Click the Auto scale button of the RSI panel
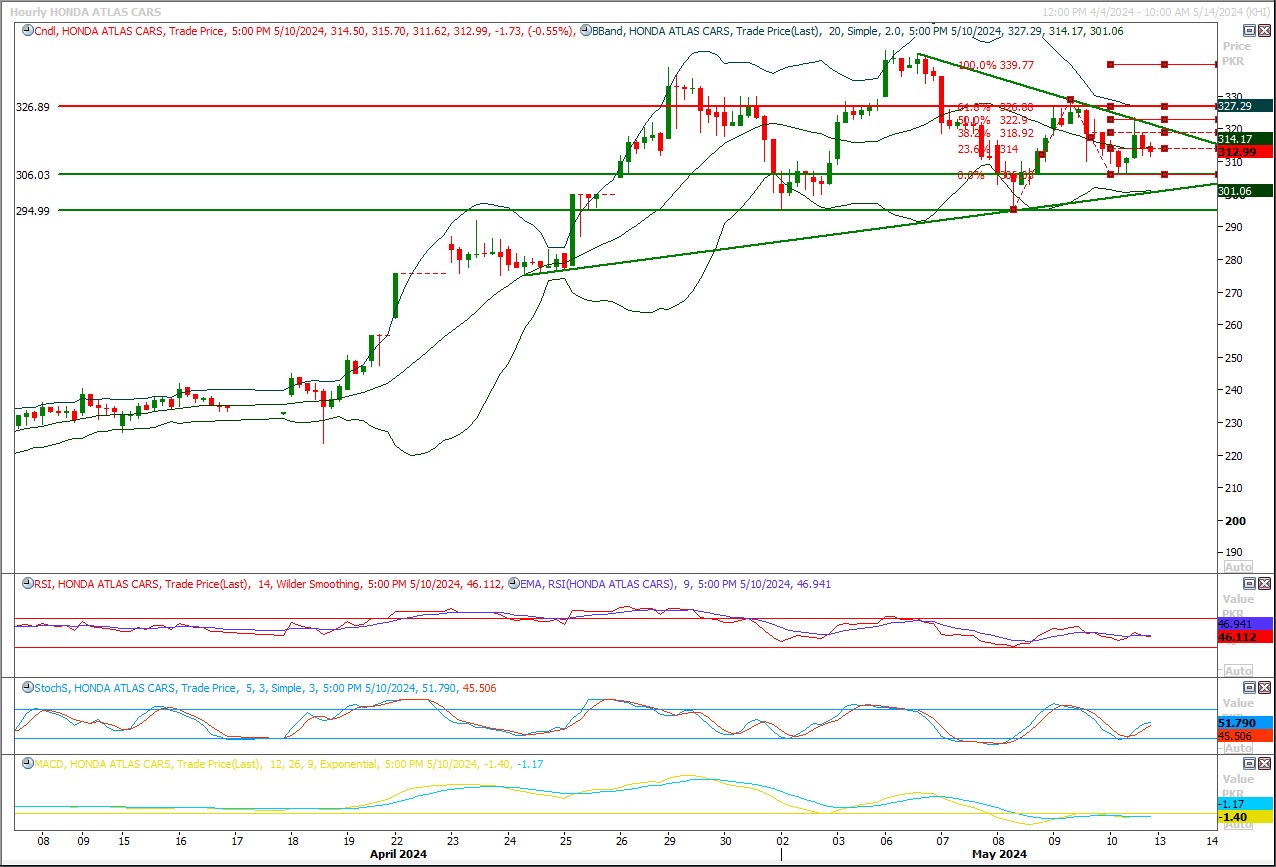1276x867 pixels. point(1237,671)
